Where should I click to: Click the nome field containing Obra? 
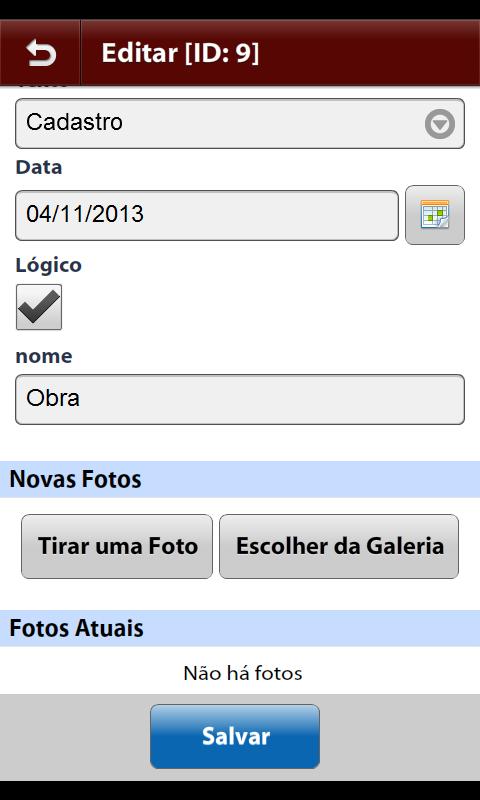point(240,399)
